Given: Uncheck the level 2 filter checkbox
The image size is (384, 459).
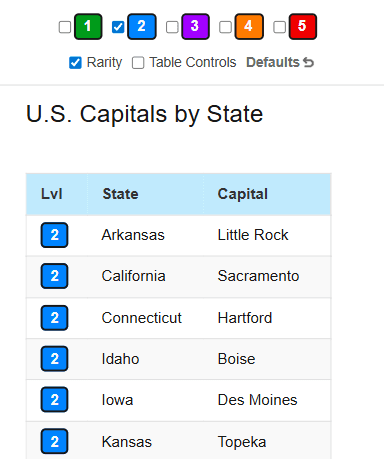Looking at the screenshot, I should click(x=118, y=27).
